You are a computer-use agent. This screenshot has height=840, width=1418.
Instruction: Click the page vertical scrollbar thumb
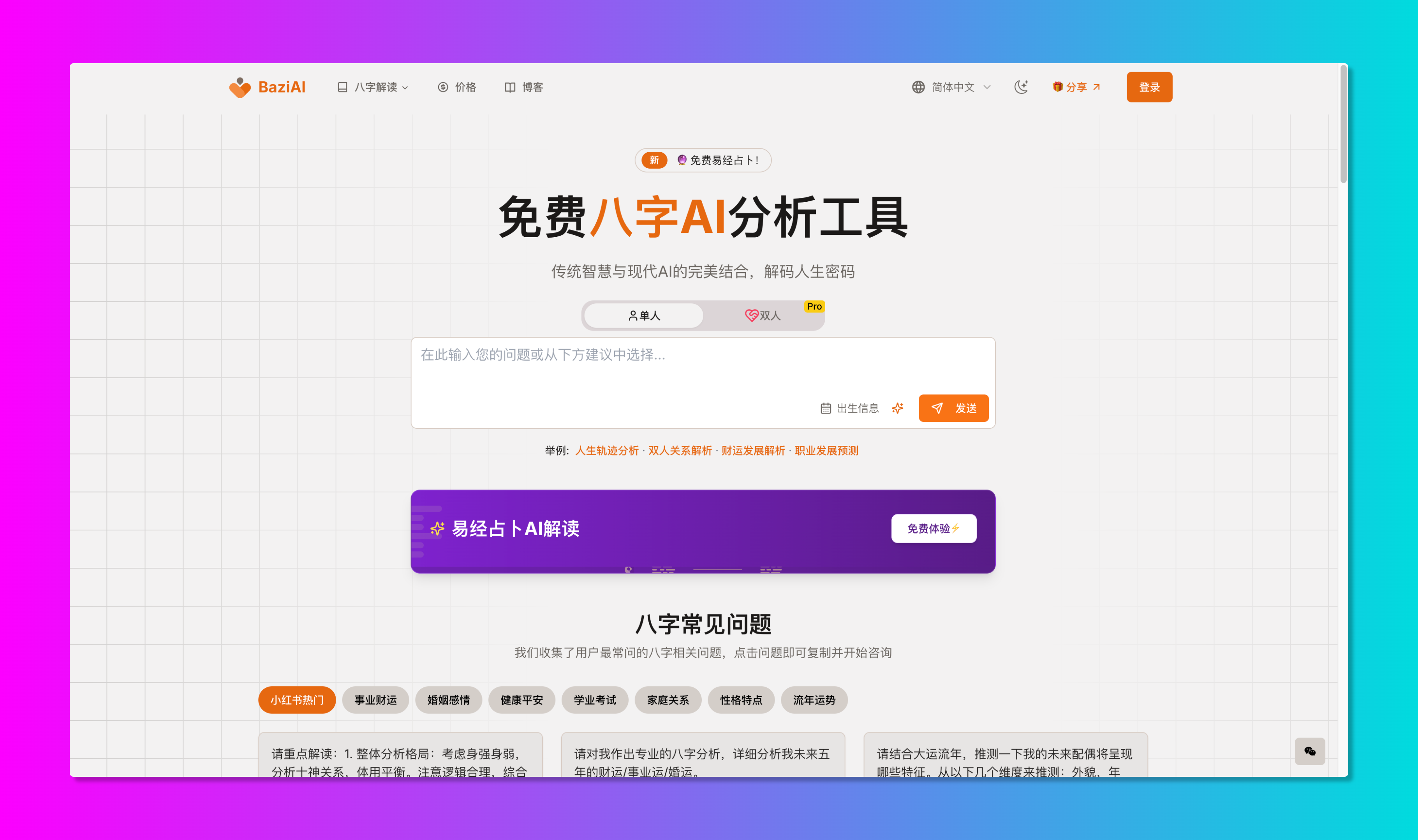1343,125
